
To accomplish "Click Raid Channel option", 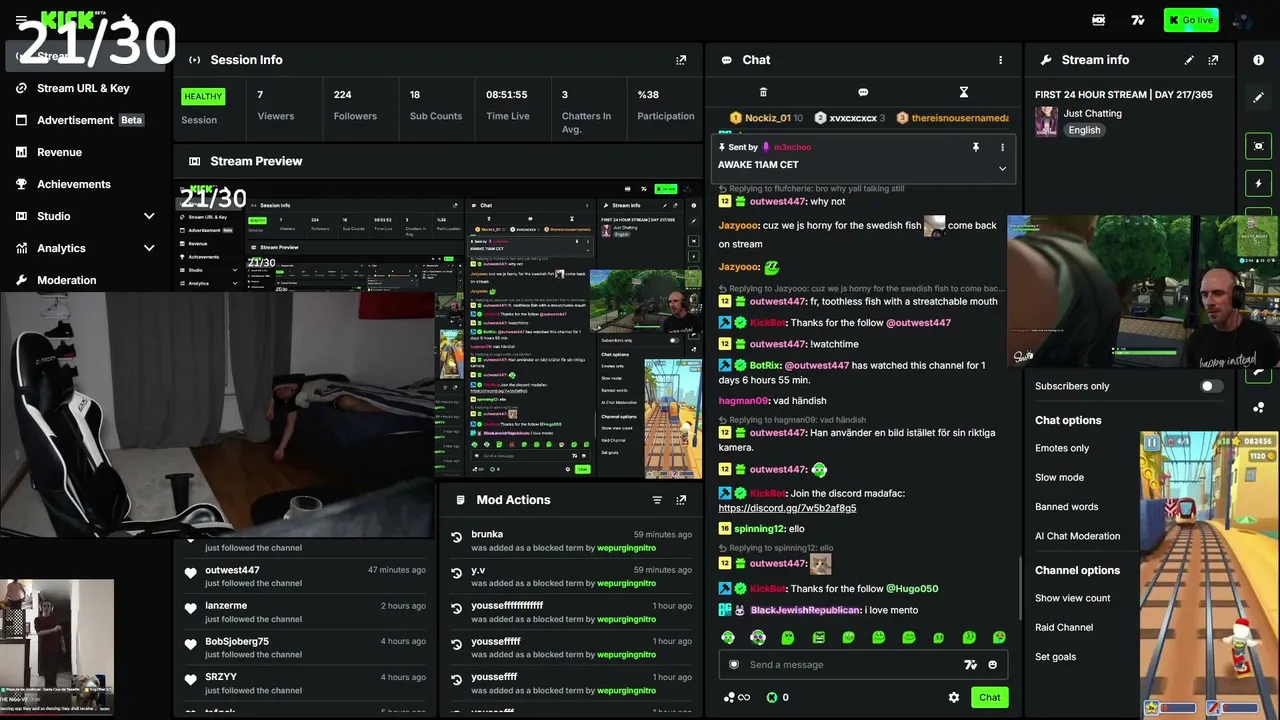I will point(1064,627).
